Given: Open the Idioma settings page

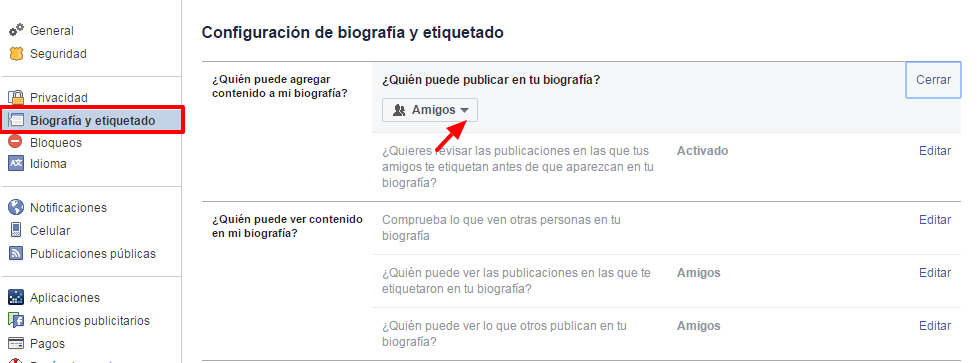Looking at the screenshot, I should coord(48,164).
